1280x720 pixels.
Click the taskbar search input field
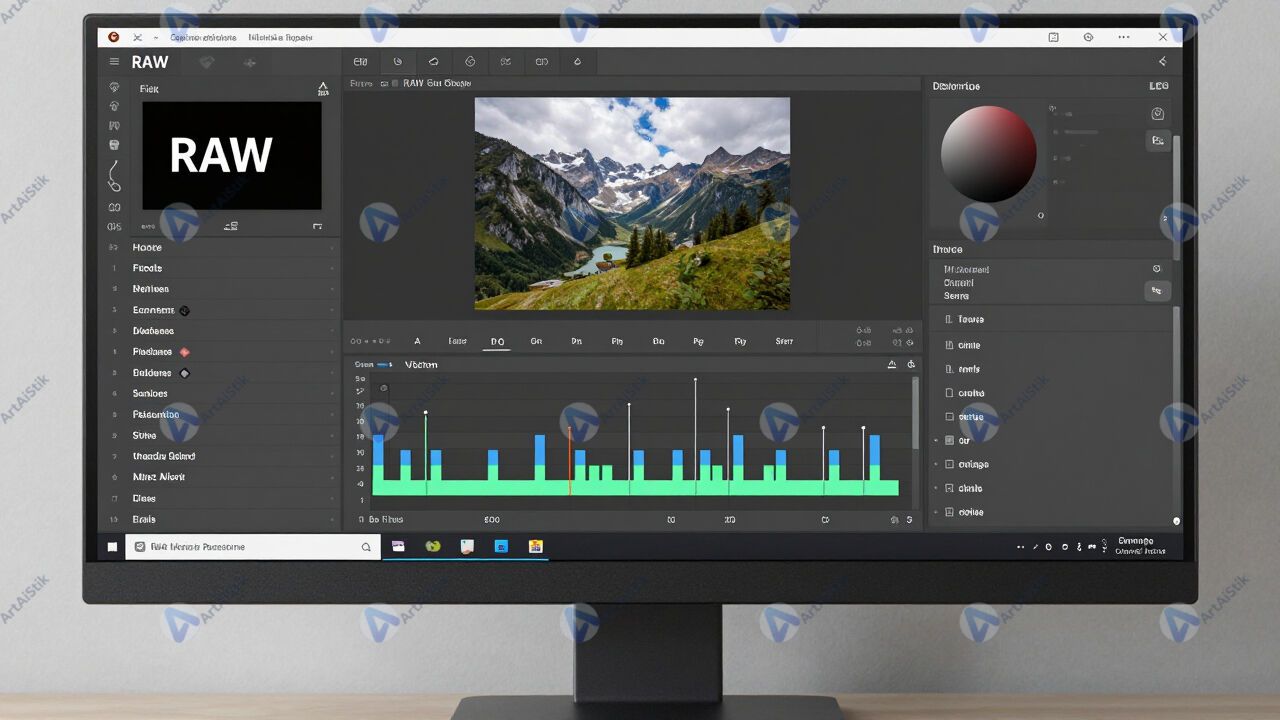pyautogui.click(x=250, y=547)
